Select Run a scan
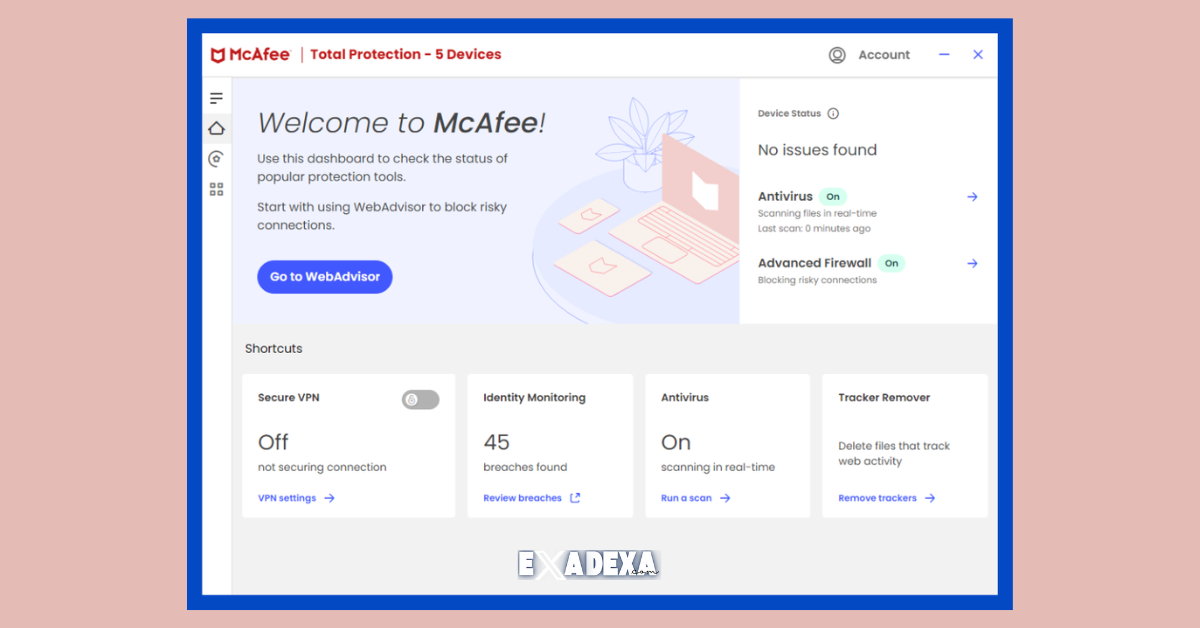This screenshot has height=628, width=1200. 688,497
